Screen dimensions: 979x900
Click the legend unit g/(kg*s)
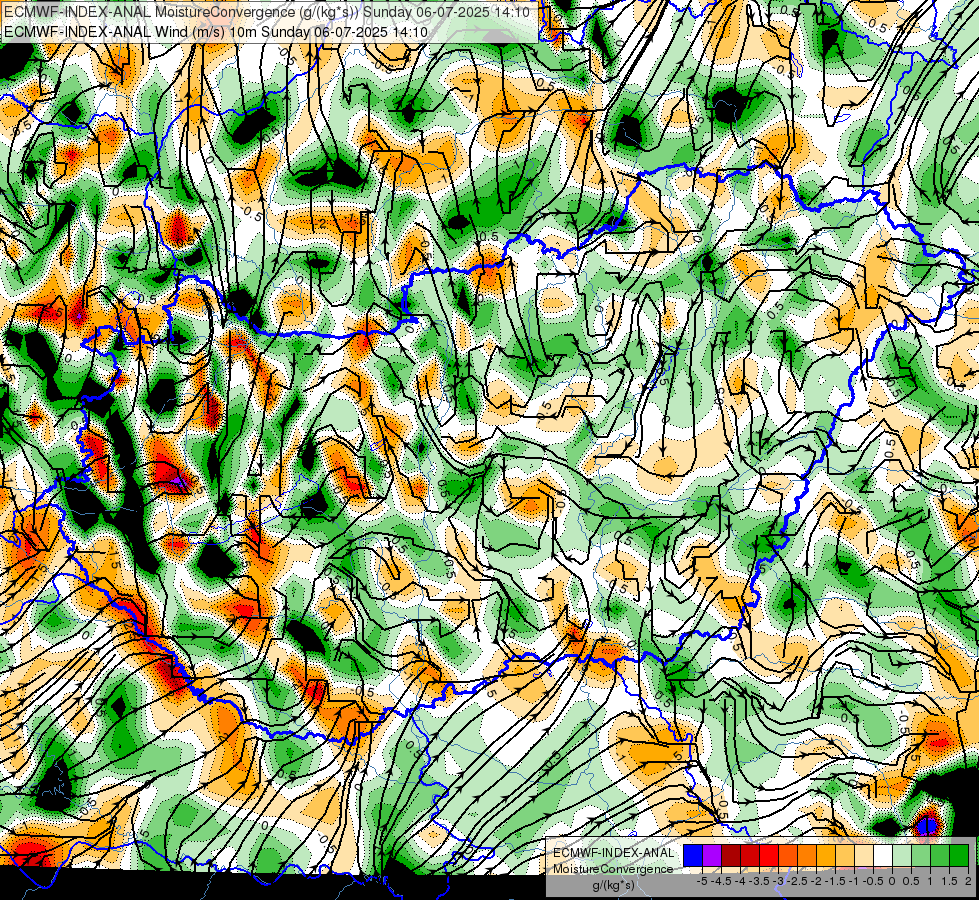click(x=613, y=886)
